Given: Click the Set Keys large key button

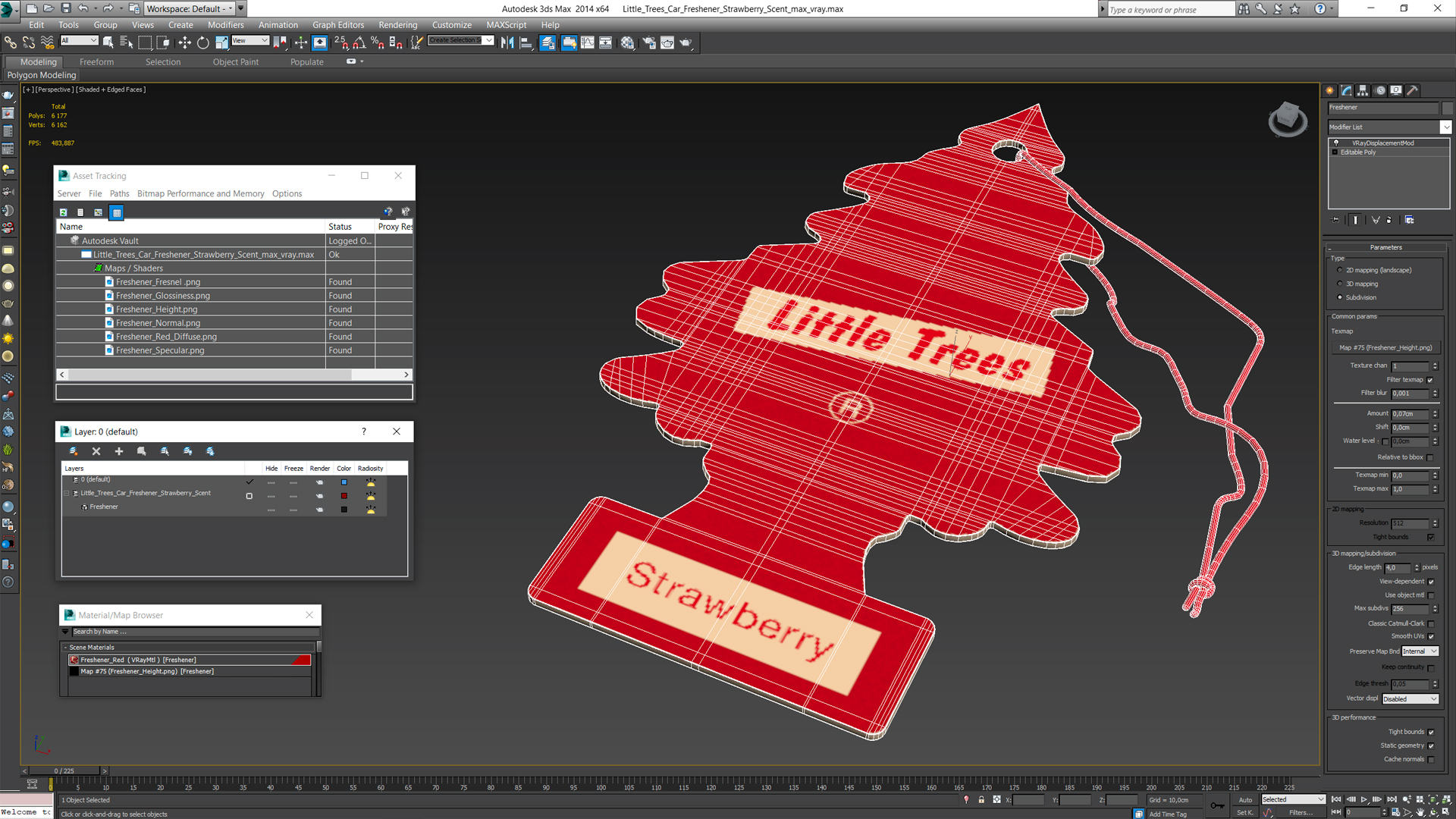Looking at the screenshot, I should 1217,805.
